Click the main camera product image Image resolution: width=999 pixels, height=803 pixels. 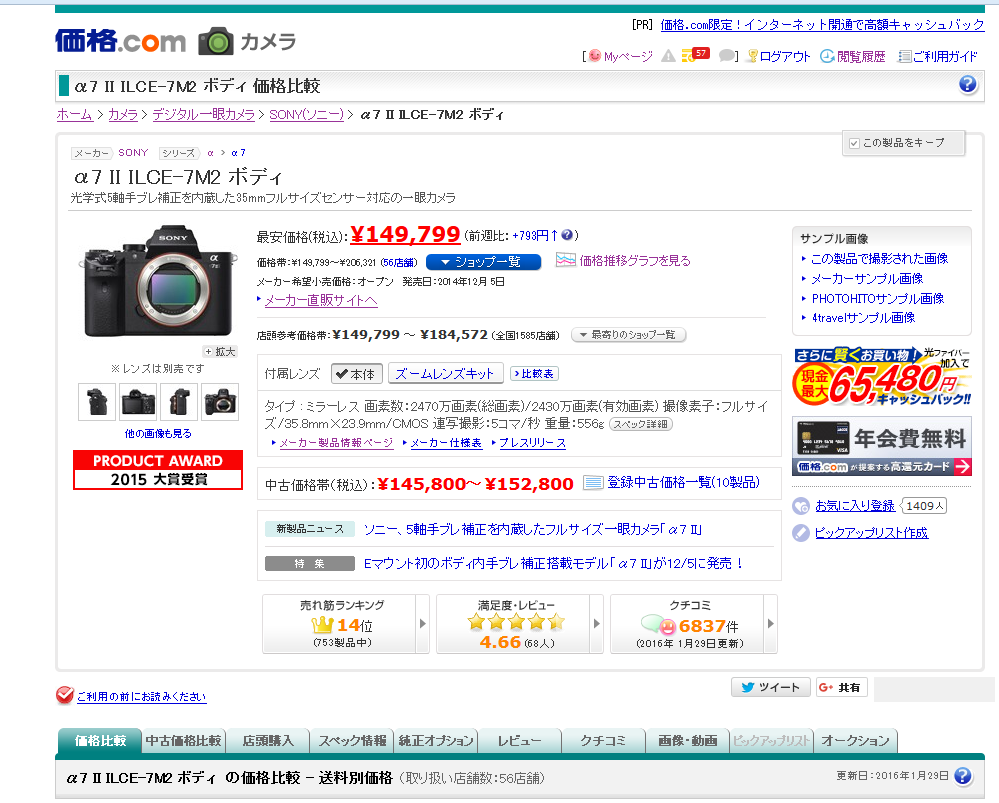coord(157,281)
